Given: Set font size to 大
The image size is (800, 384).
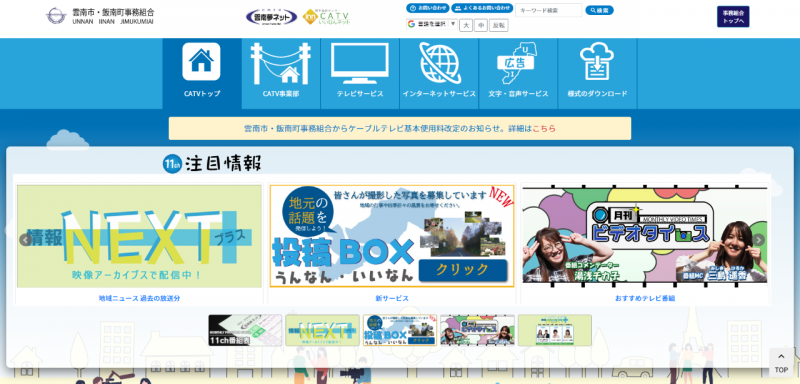Looking at the screenshot, I should [466, 25].
